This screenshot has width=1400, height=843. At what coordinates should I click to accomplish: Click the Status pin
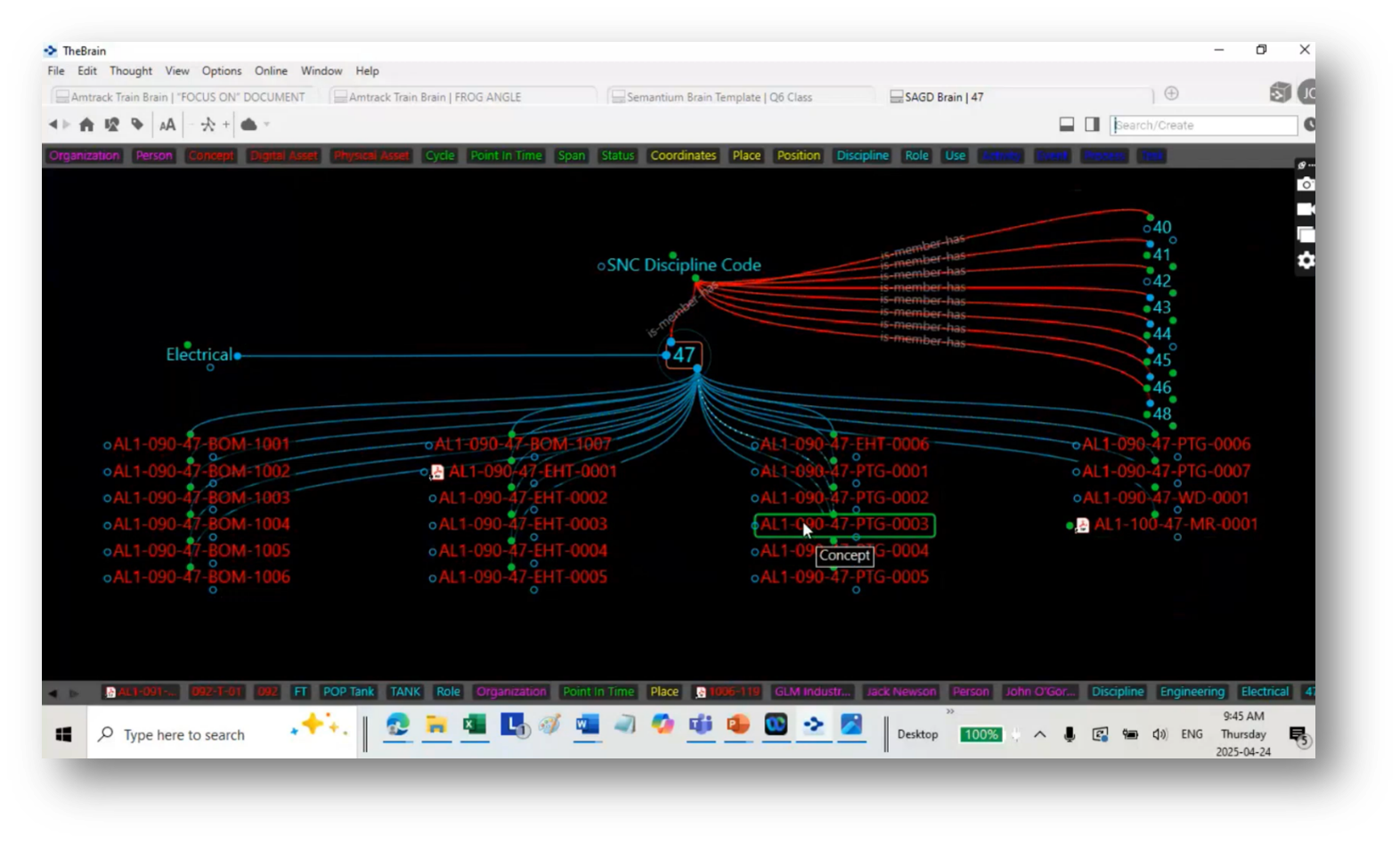[x=617, y=156]
